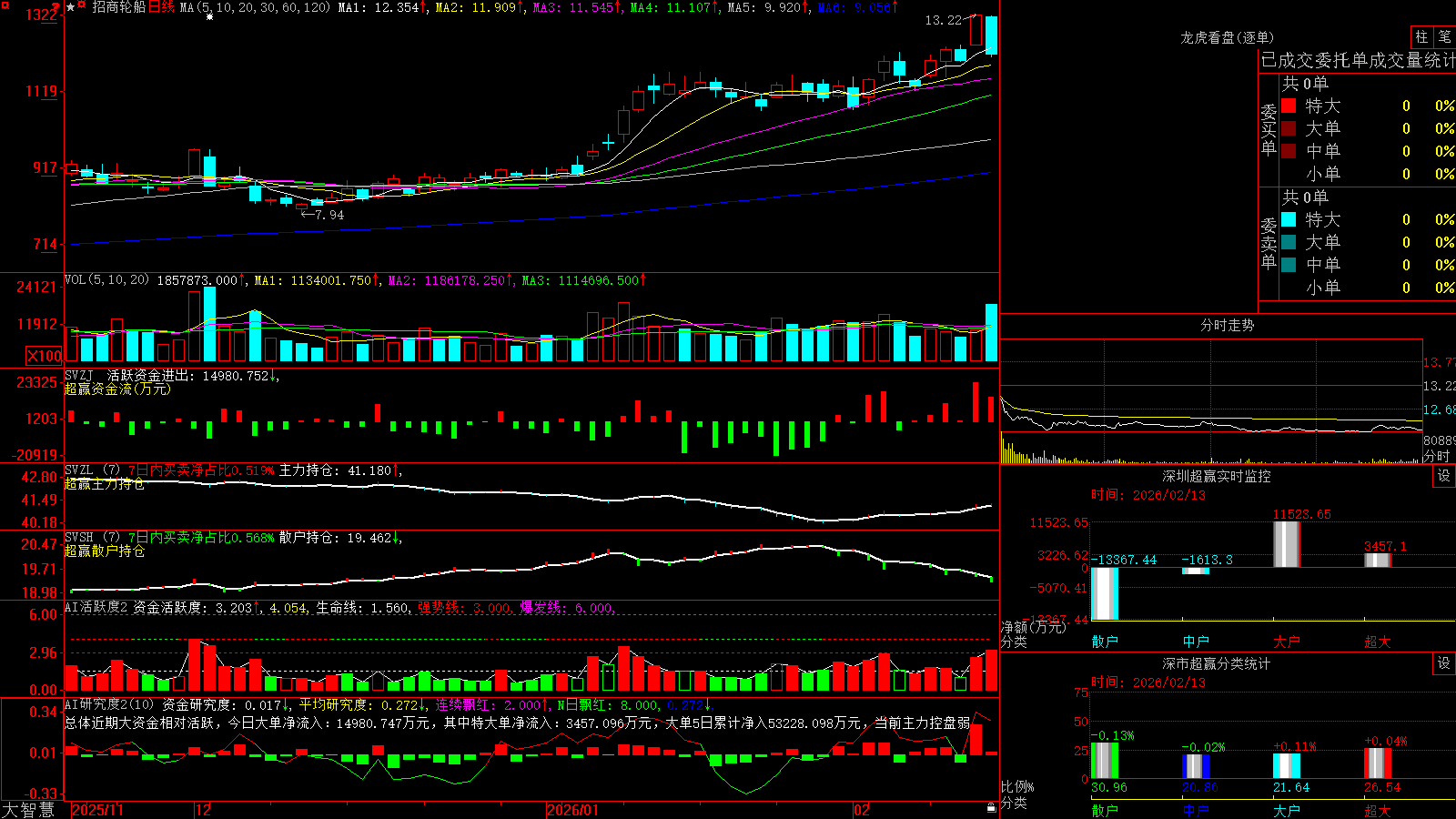This screenshot has width=1456, height=819.
Task: Click the dark red 中单 buy-order swatch
Action: (1289, 151)
